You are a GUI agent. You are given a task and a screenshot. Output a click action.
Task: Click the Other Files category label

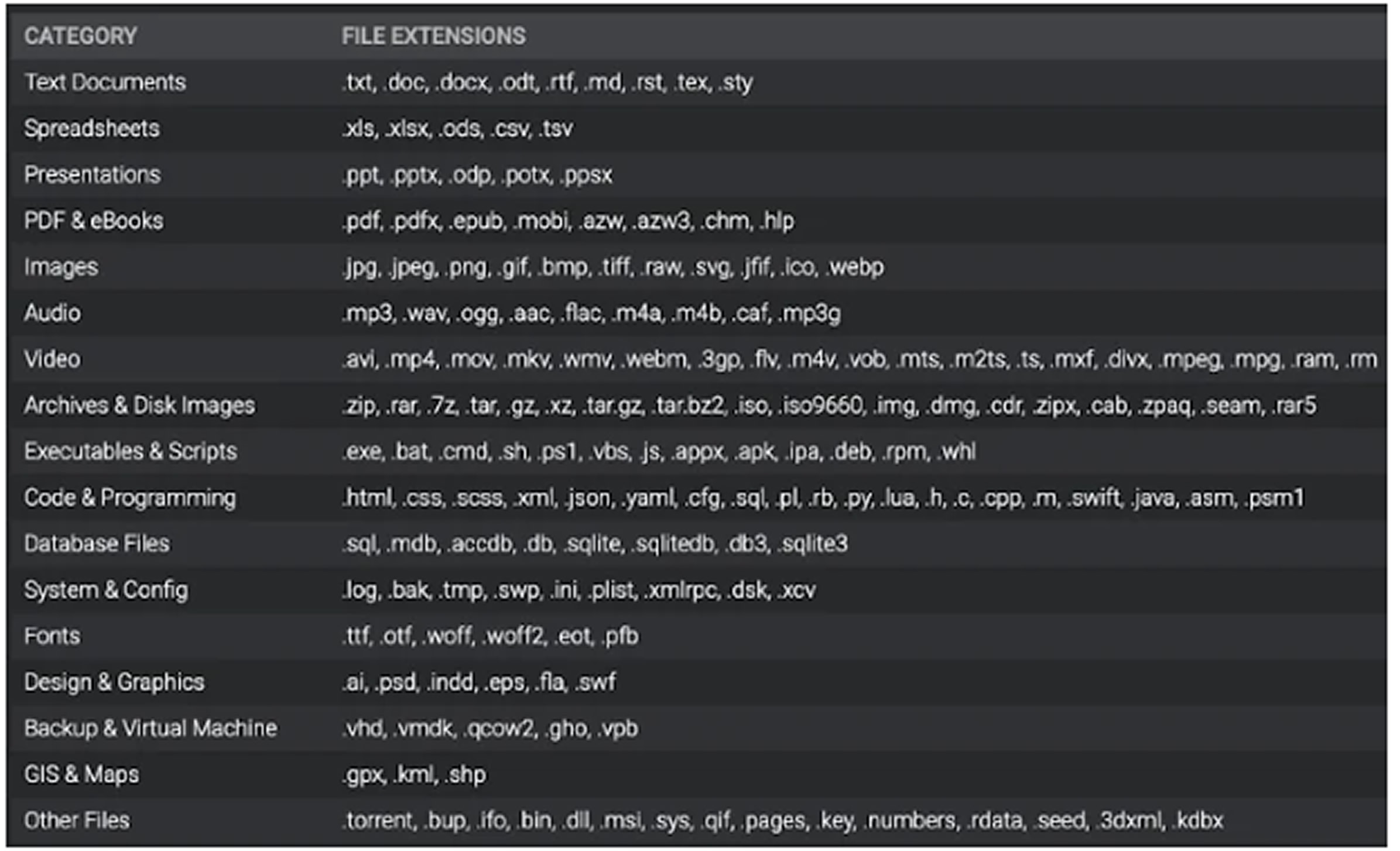pos(77,821)
